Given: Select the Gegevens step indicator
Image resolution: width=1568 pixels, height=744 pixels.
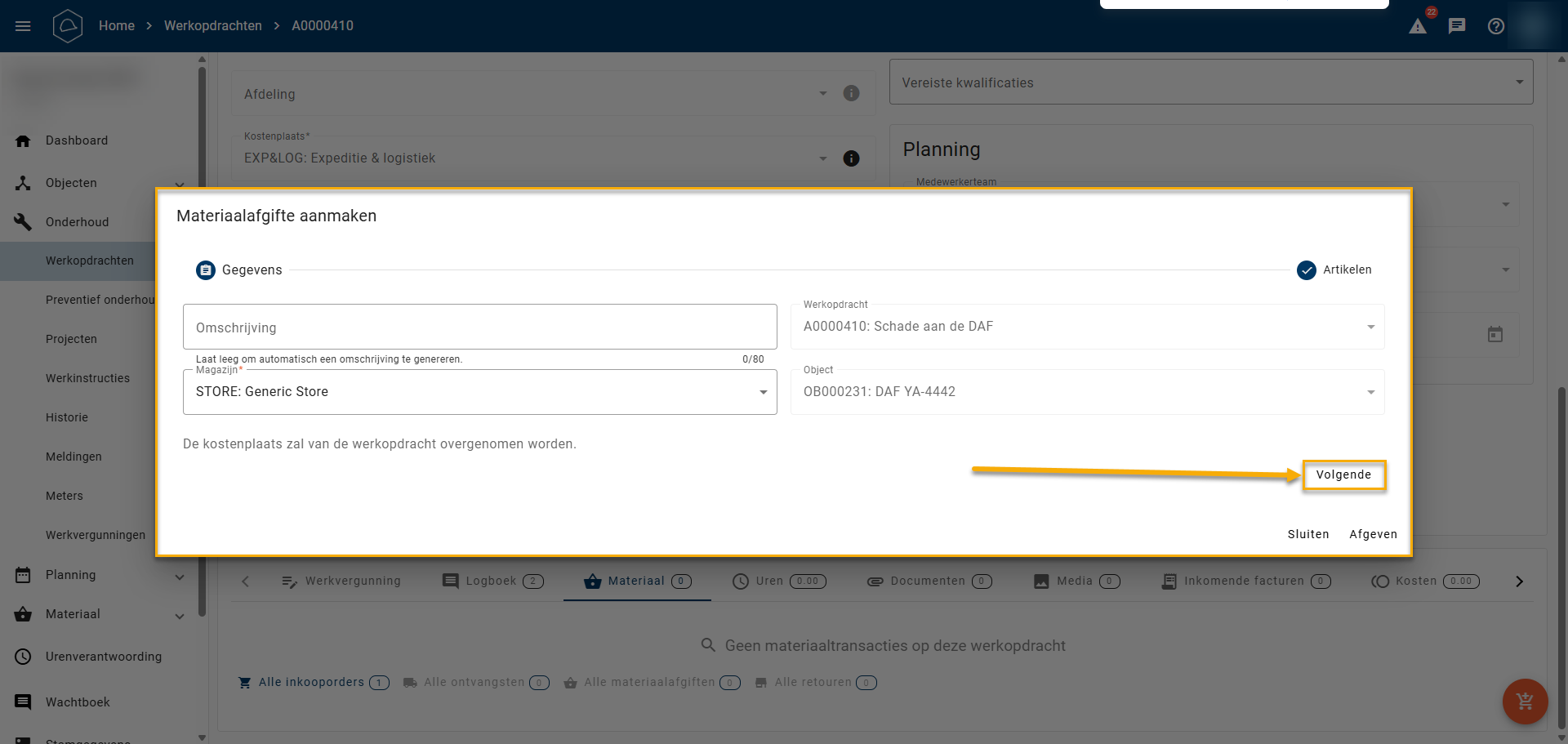Looking at the screenshot, I should pos(239,270).
